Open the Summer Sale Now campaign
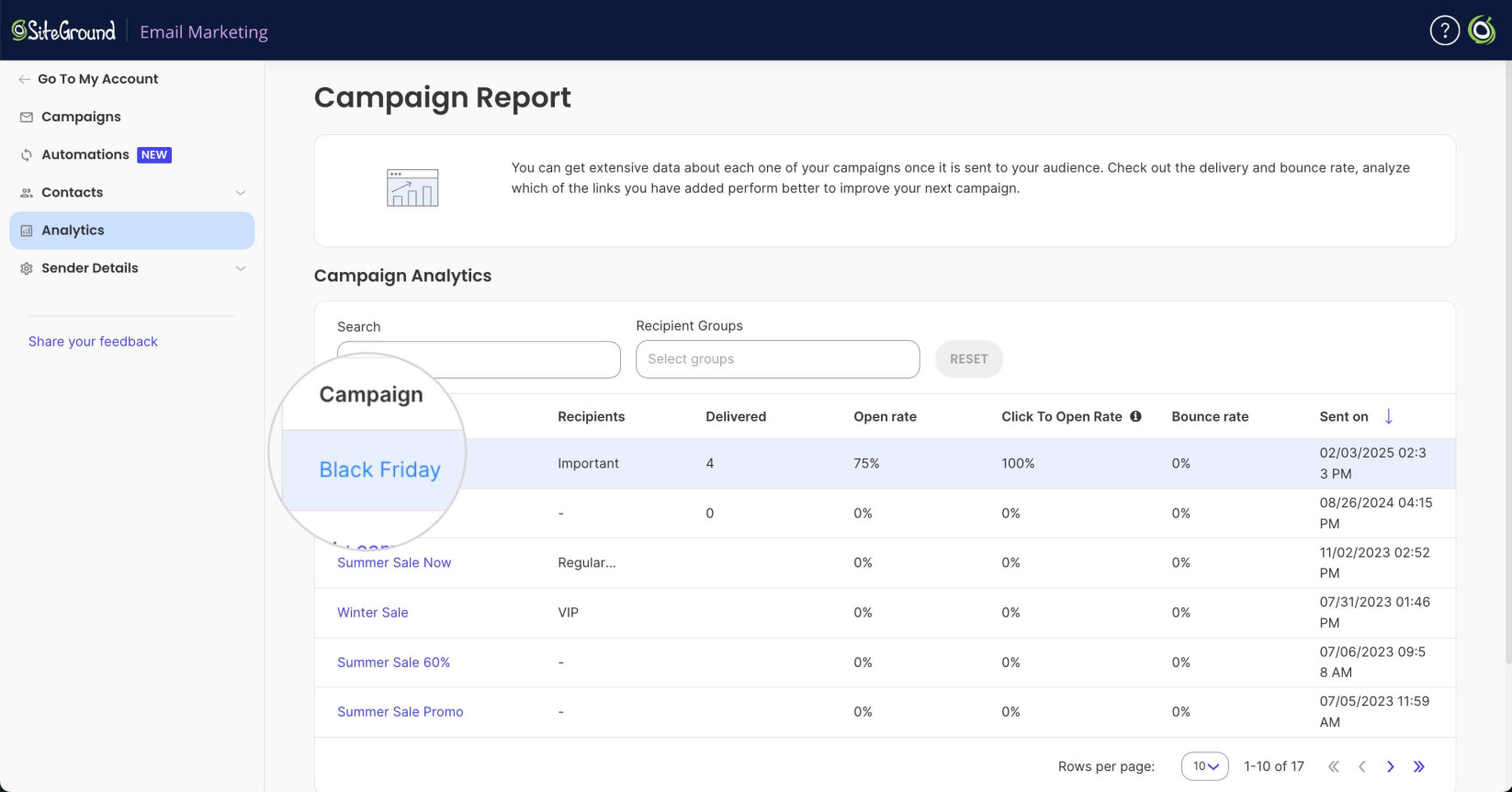This screenshot has width=1512, height=792. (x=394, y=562)
